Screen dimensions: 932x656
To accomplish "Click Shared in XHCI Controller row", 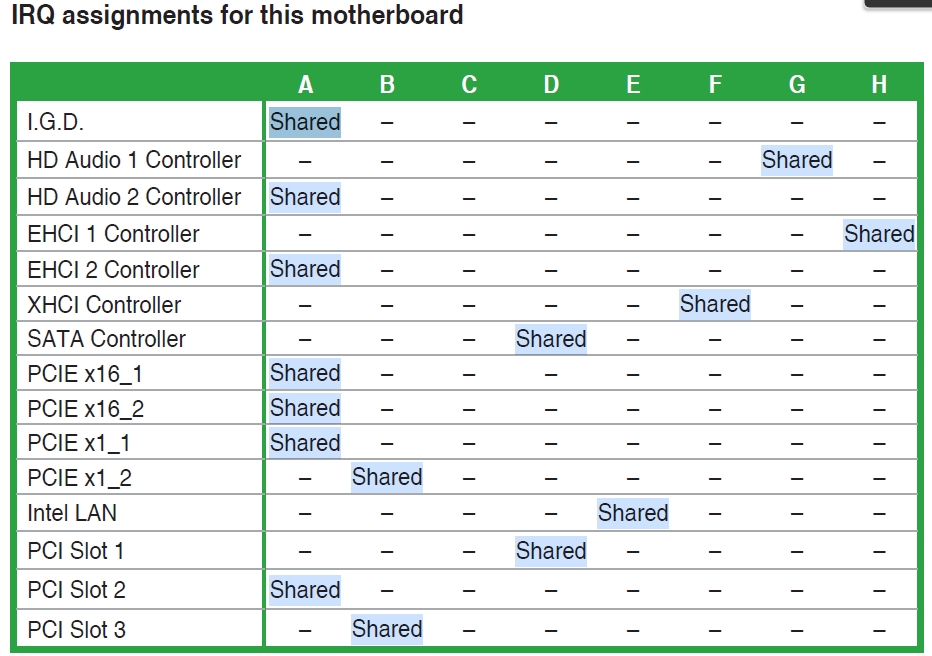I will click(x=715, y=304).
